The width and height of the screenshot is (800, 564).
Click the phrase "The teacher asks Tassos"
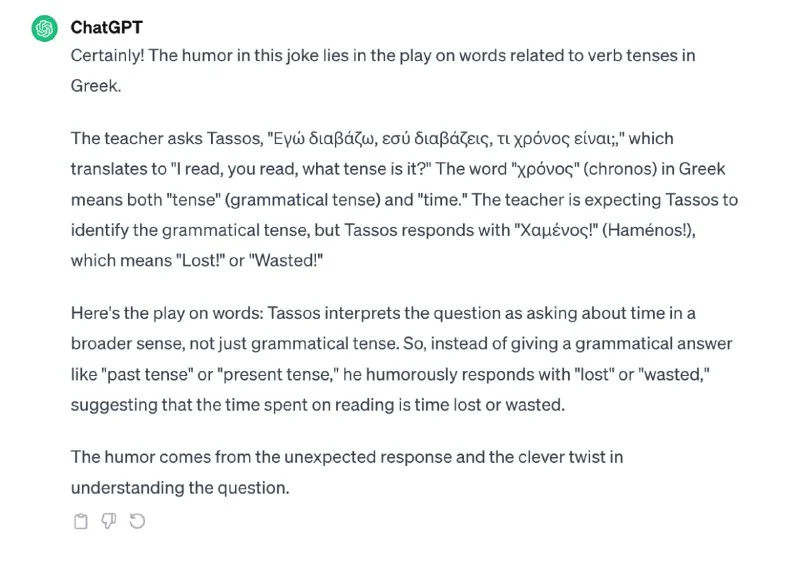click(x=160, y=138)
